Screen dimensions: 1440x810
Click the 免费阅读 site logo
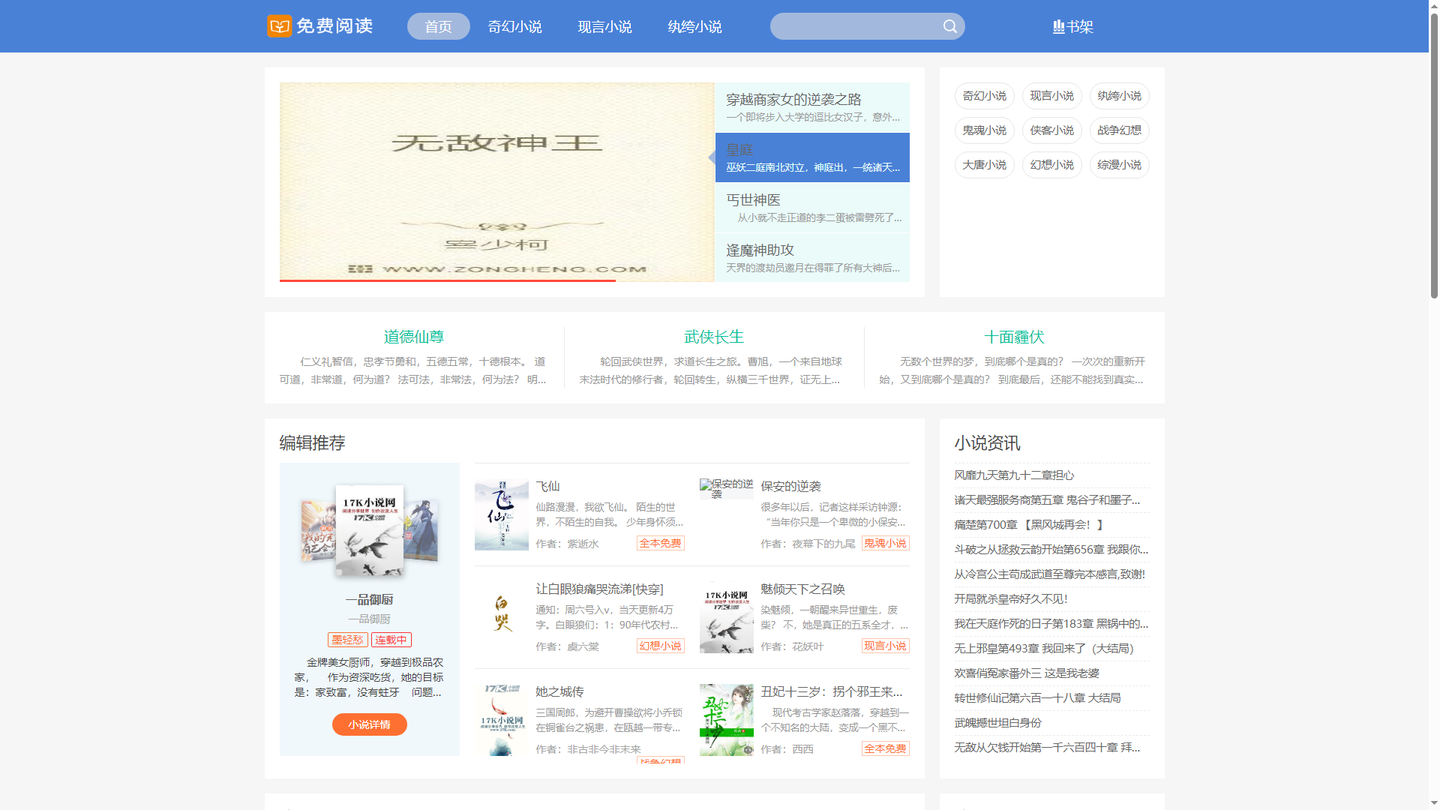point(320,26)
